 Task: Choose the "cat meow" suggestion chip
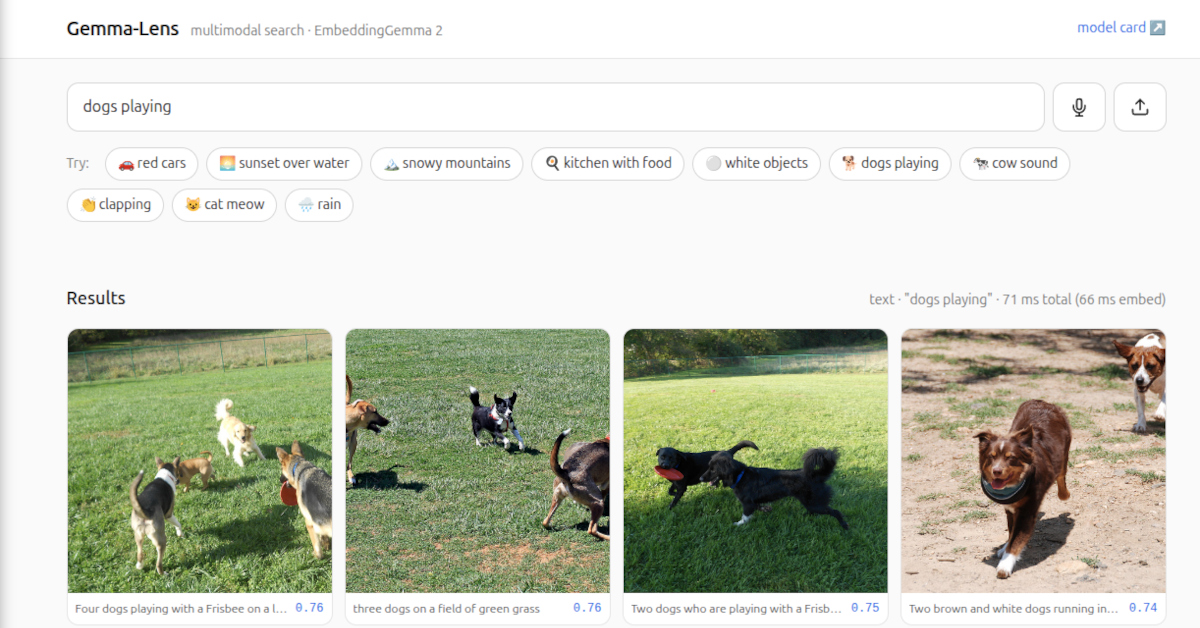point(224,205)
